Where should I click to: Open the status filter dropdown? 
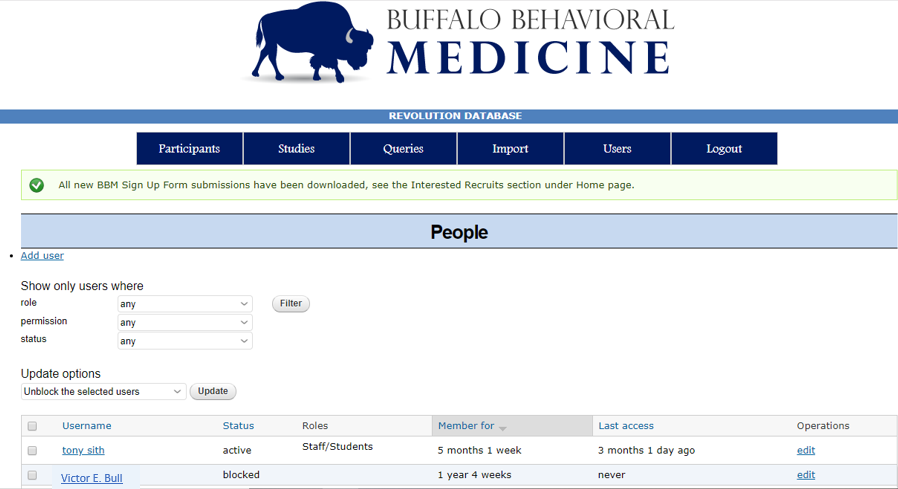point(184,341)
